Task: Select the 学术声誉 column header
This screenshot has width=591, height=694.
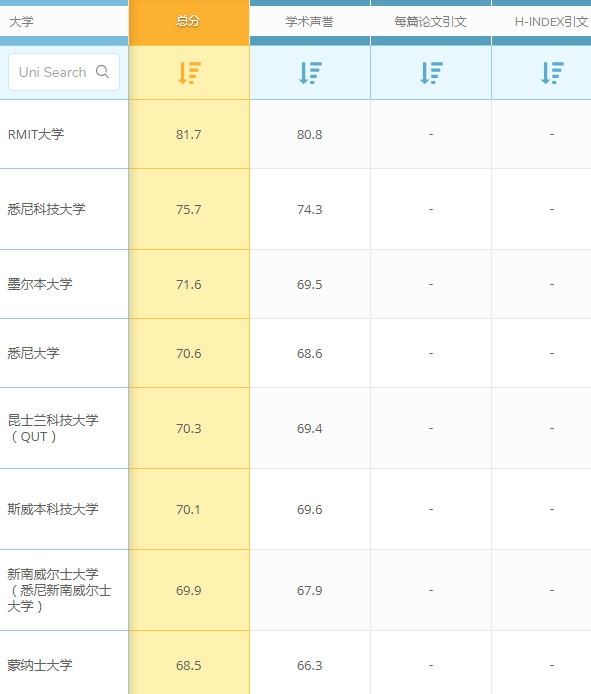Action: click(309, 21)
